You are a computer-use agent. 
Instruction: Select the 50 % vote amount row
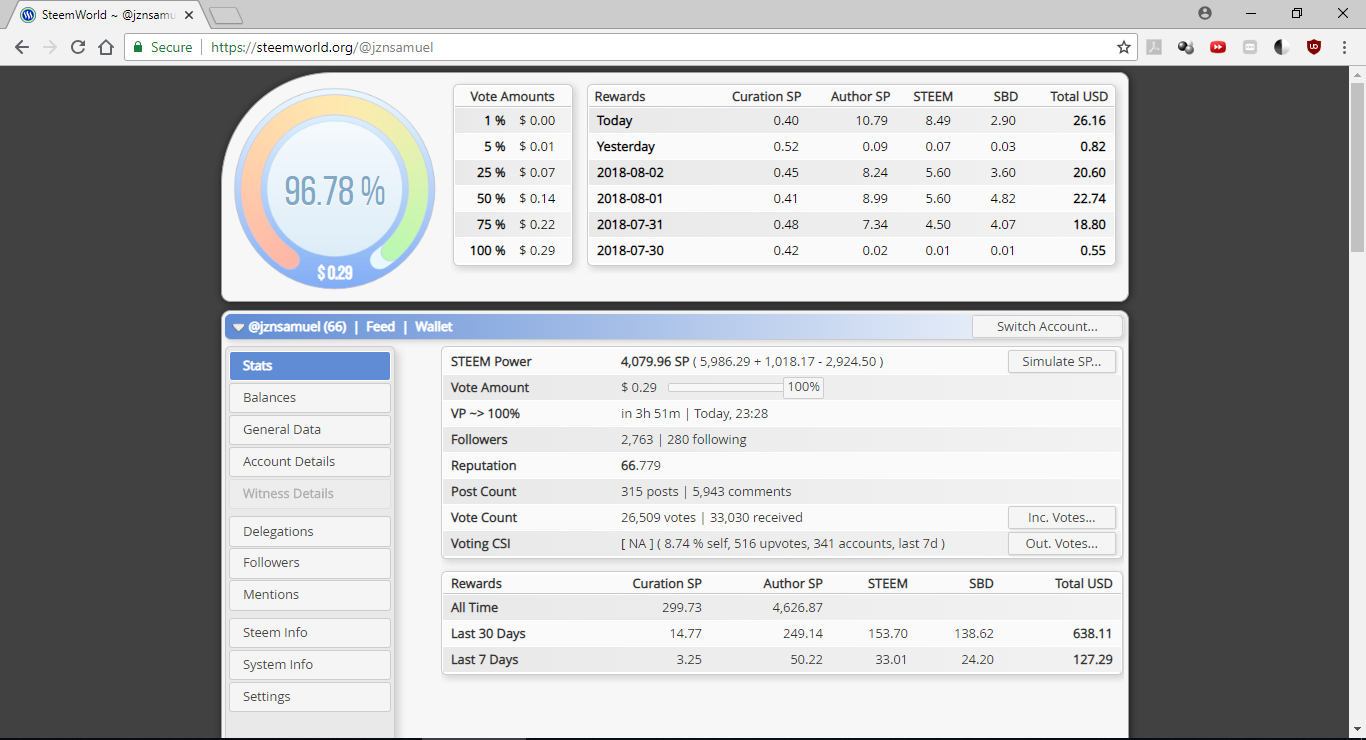tap(513, 199)
